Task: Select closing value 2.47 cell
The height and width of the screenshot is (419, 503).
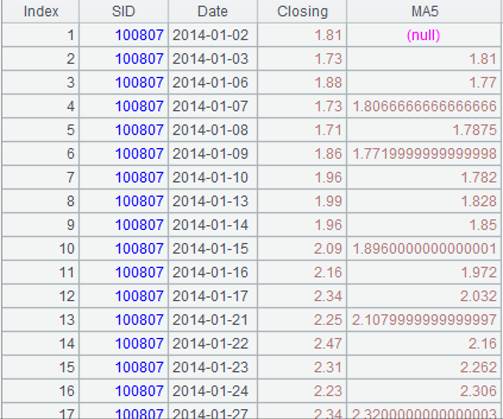Action: coord(302,343)
